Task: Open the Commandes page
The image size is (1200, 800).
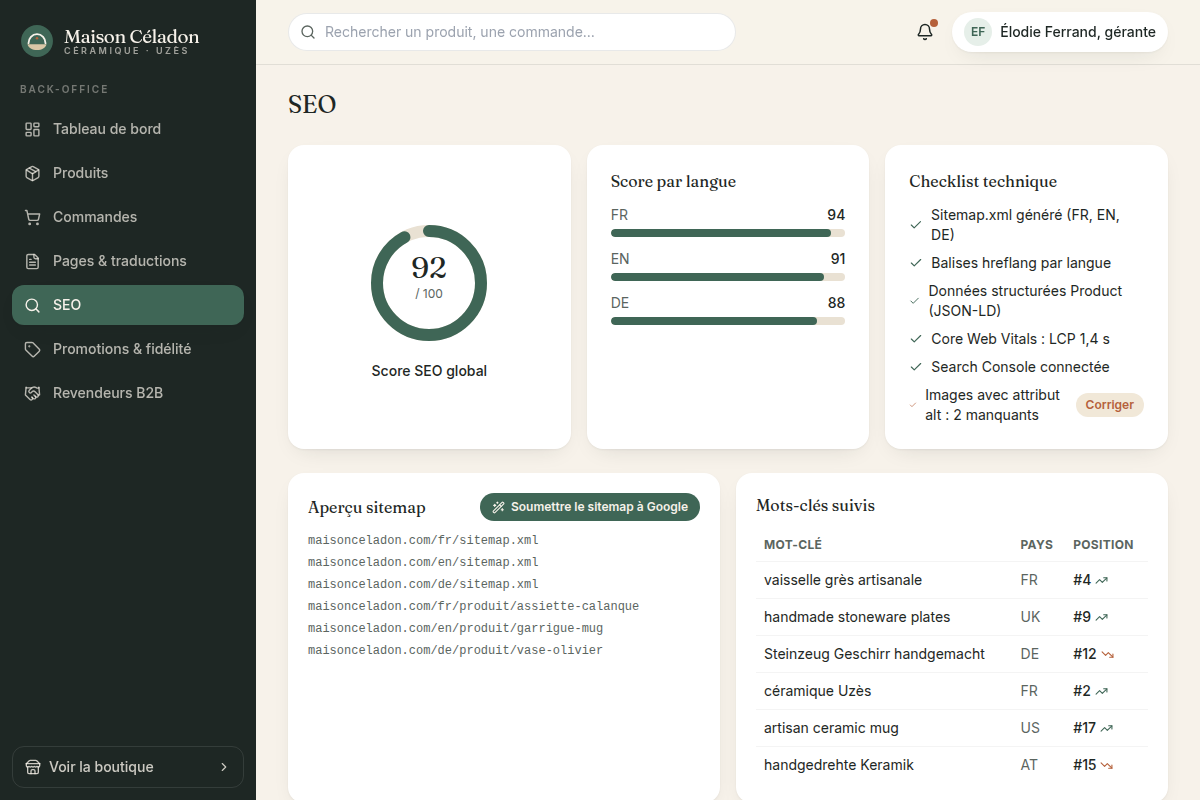Action: [128, 217]
